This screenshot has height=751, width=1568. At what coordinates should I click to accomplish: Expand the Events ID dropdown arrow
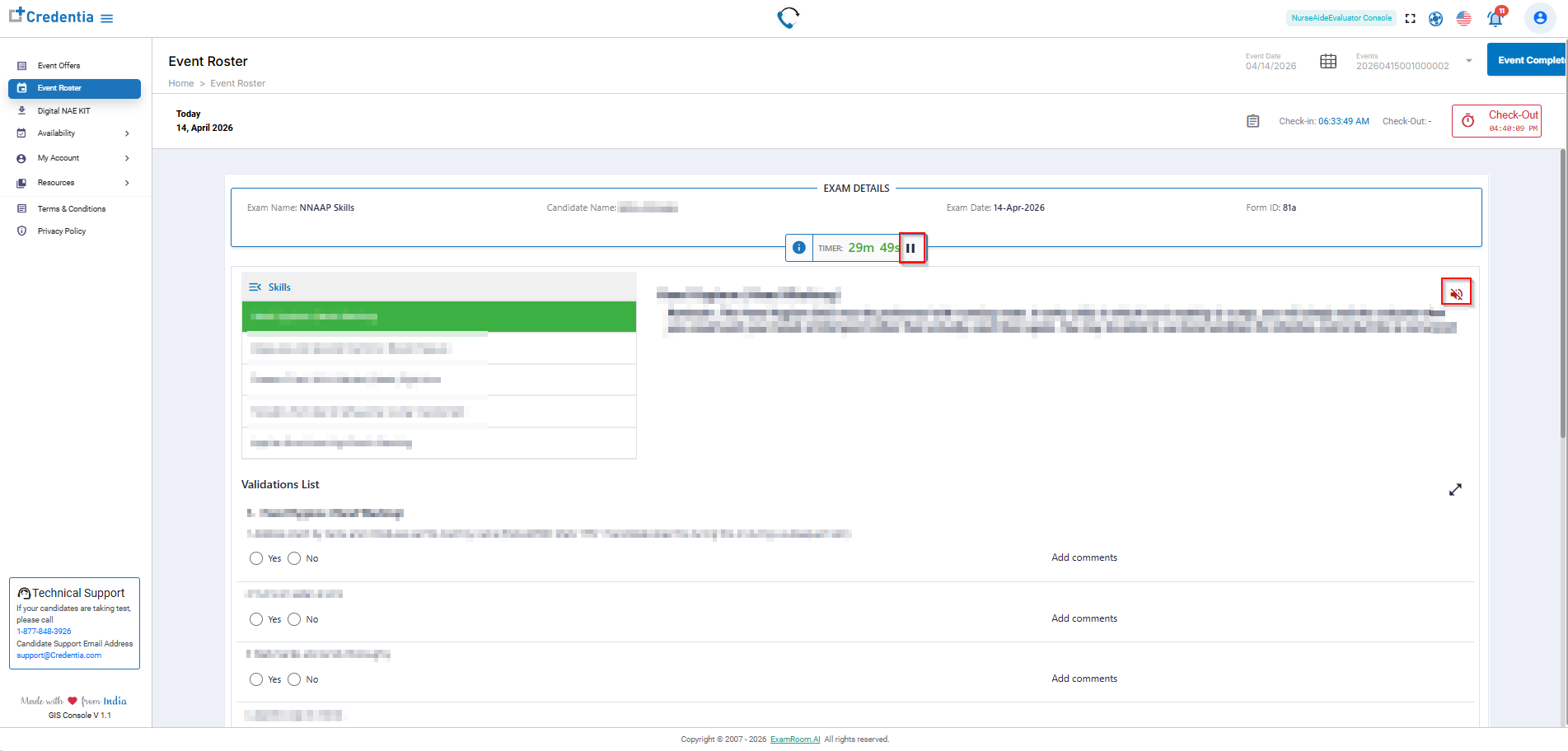click(x=1468, y=61)
